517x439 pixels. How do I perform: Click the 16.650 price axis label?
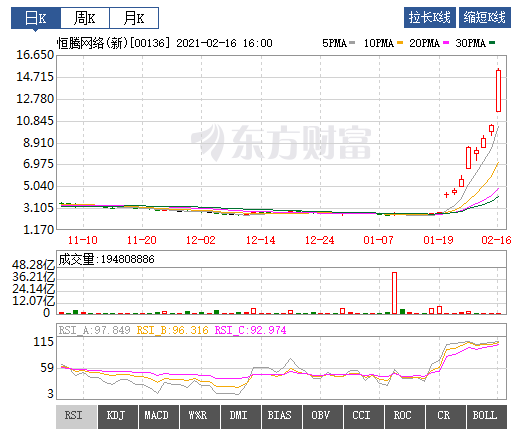point(35,55)
